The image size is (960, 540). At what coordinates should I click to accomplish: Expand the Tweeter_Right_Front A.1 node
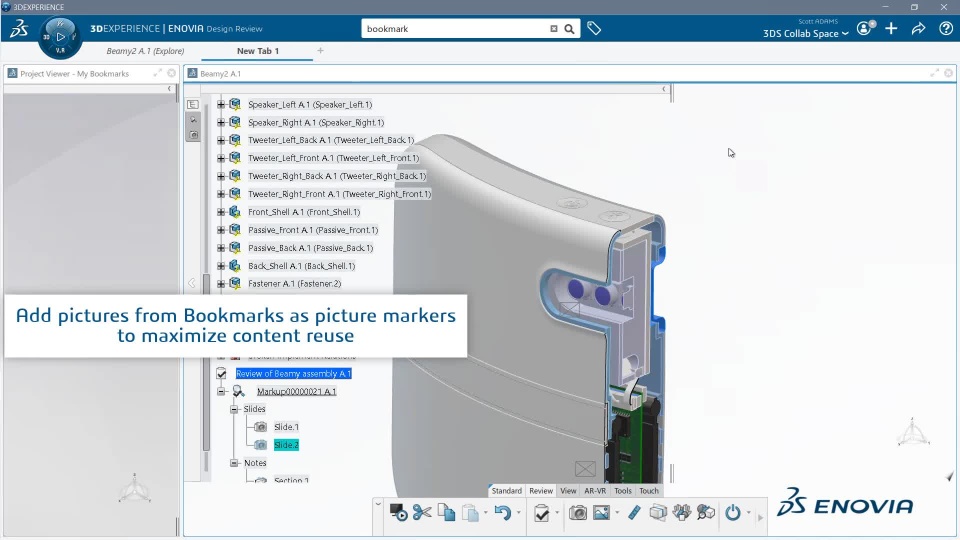tap(221, 194)
